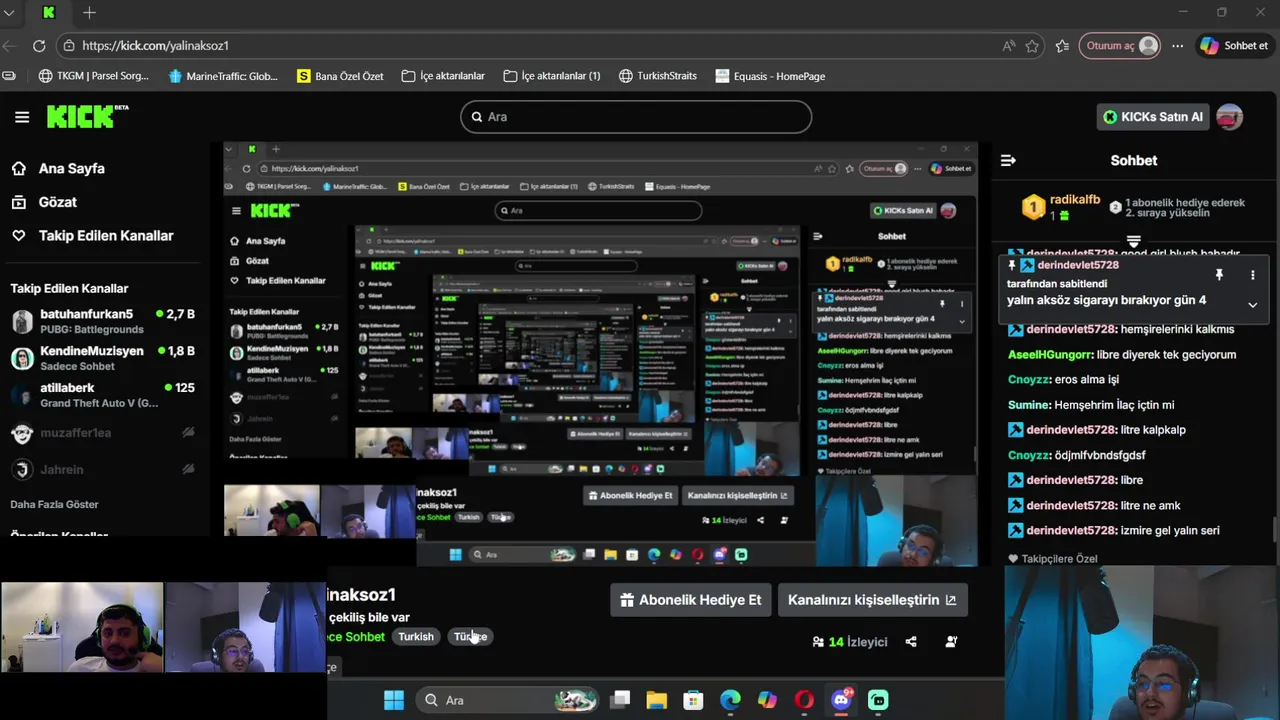This screenshot has height=720, width=1280.
Task: Click the Abonelik Hediye Et button
Action: coord(691,600)
